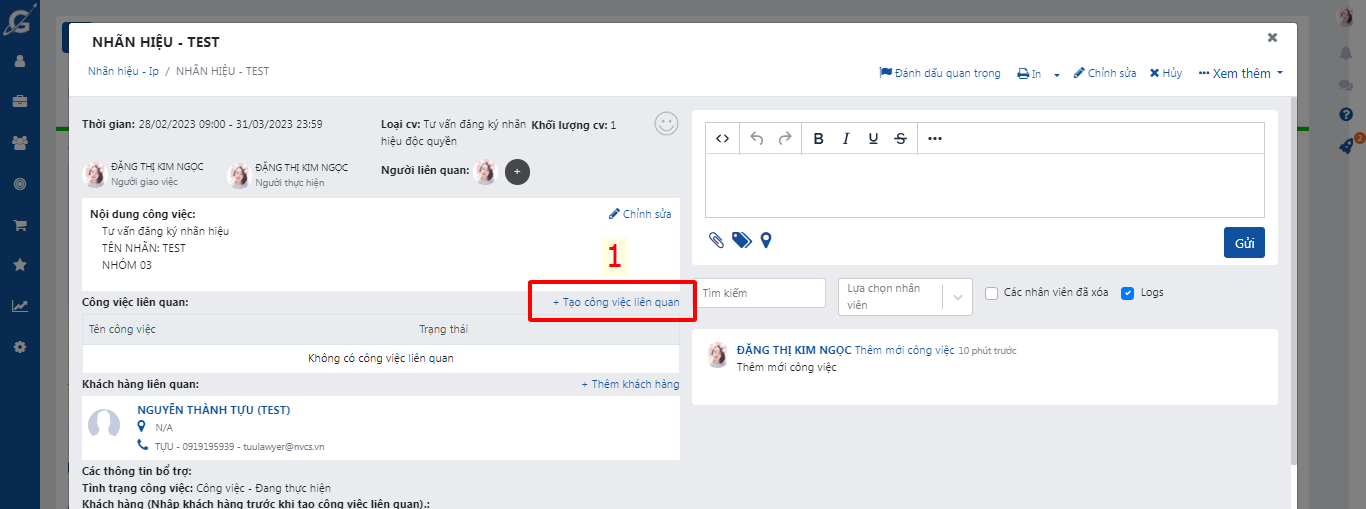Show more editor toolbar options
Viewport: 1366px width, 509px height.
point(935,138)
